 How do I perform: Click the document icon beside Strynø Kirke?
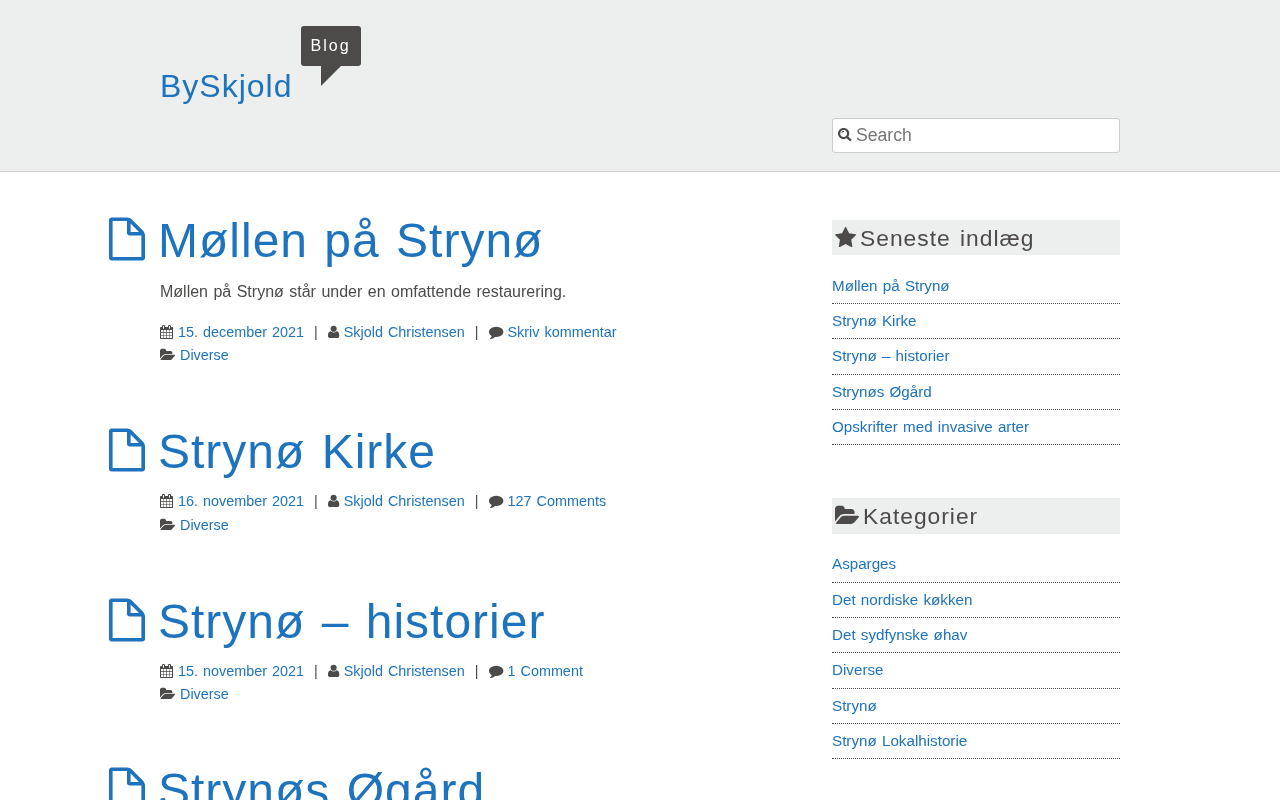click(x=127, y=450)
